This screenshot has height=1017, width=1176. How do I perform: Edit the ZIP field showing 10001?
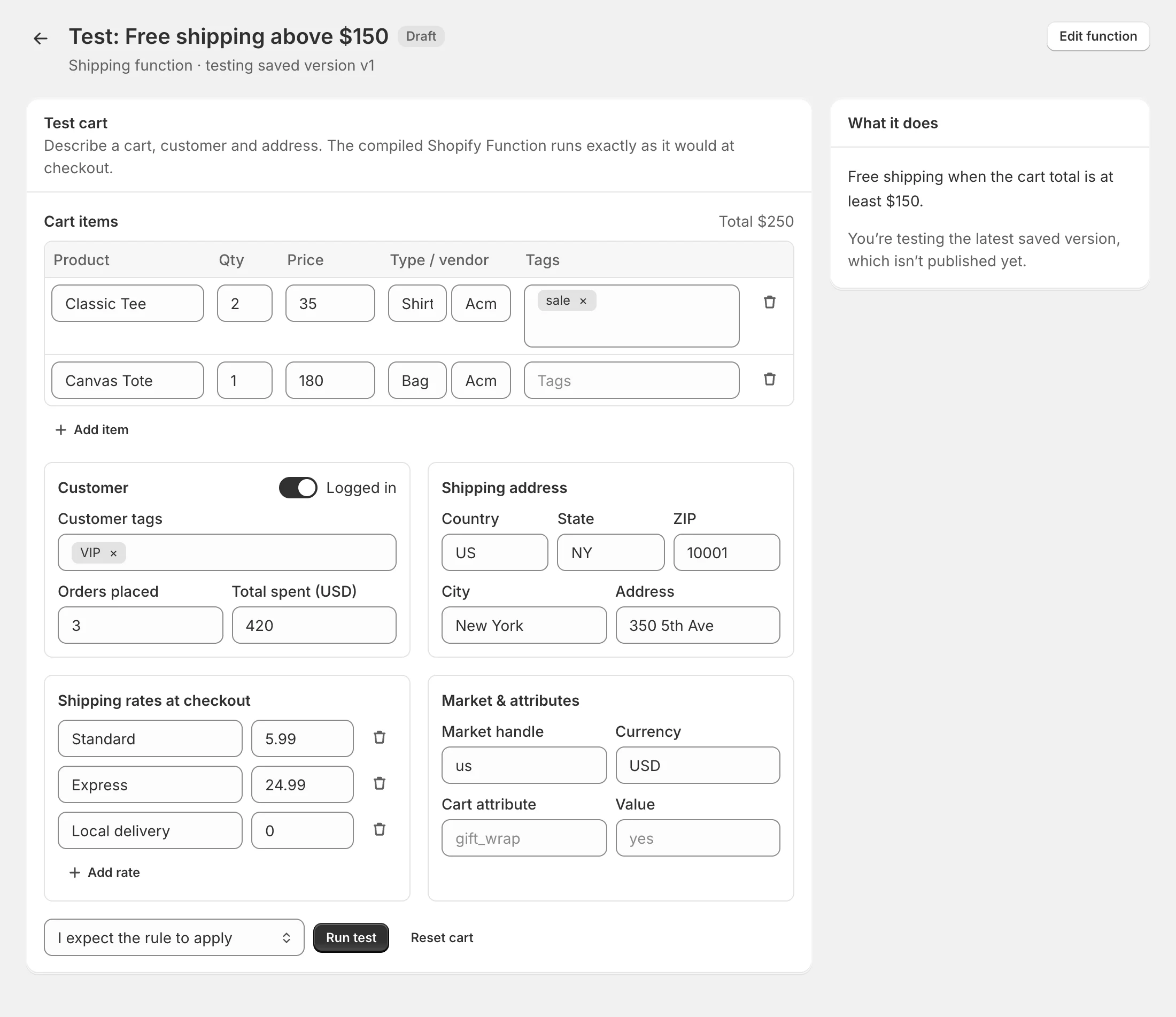[x=726, y=552]
